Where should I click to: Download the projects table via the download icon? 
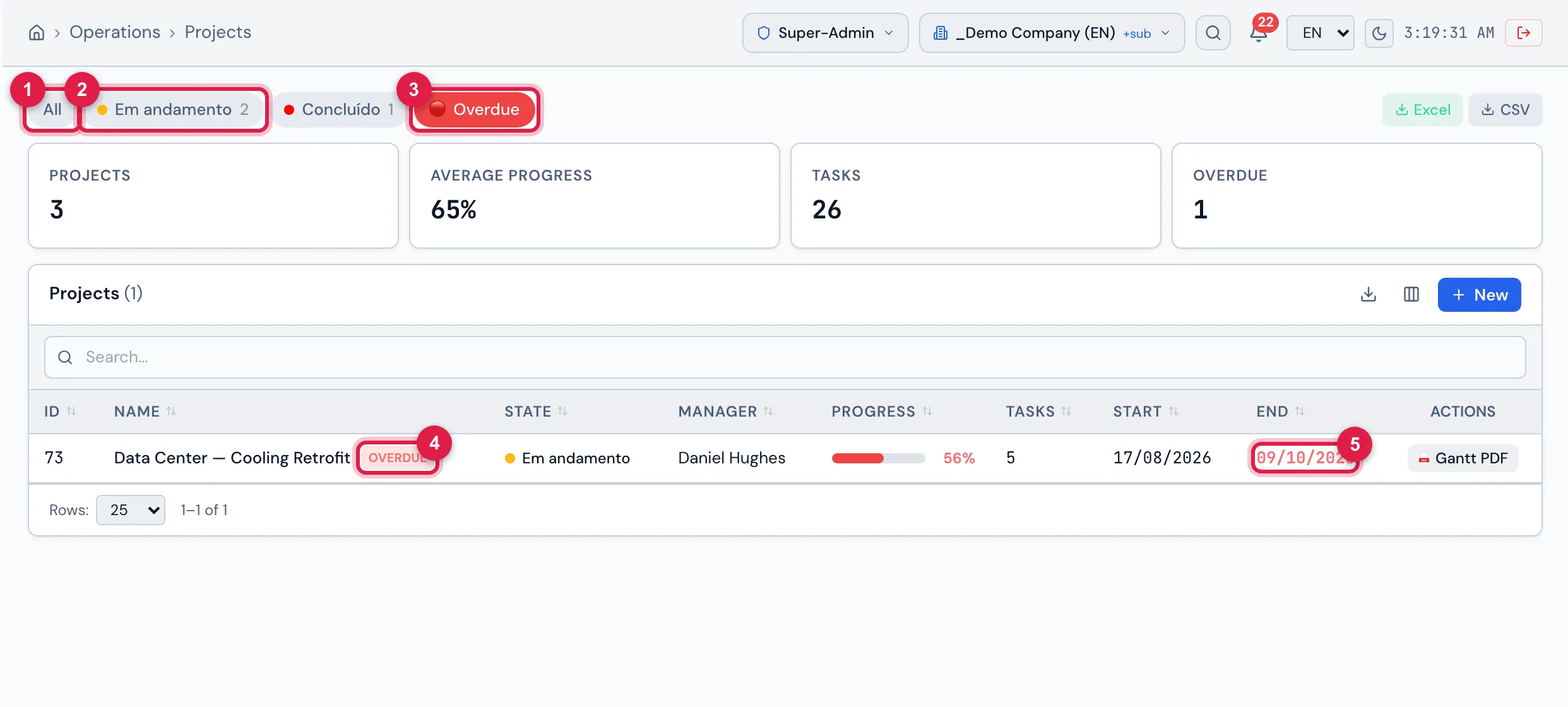coord(1368,295)
